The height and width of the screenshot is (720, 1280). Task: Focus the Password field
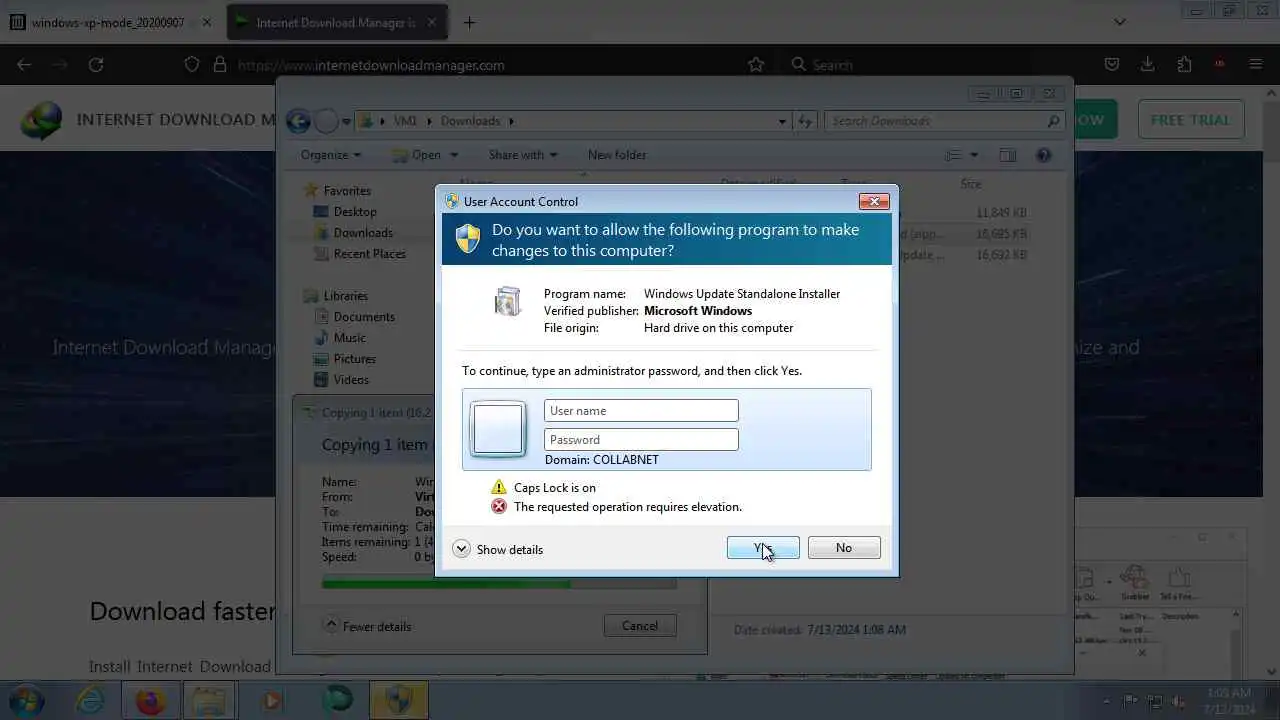tap(641, 439)
